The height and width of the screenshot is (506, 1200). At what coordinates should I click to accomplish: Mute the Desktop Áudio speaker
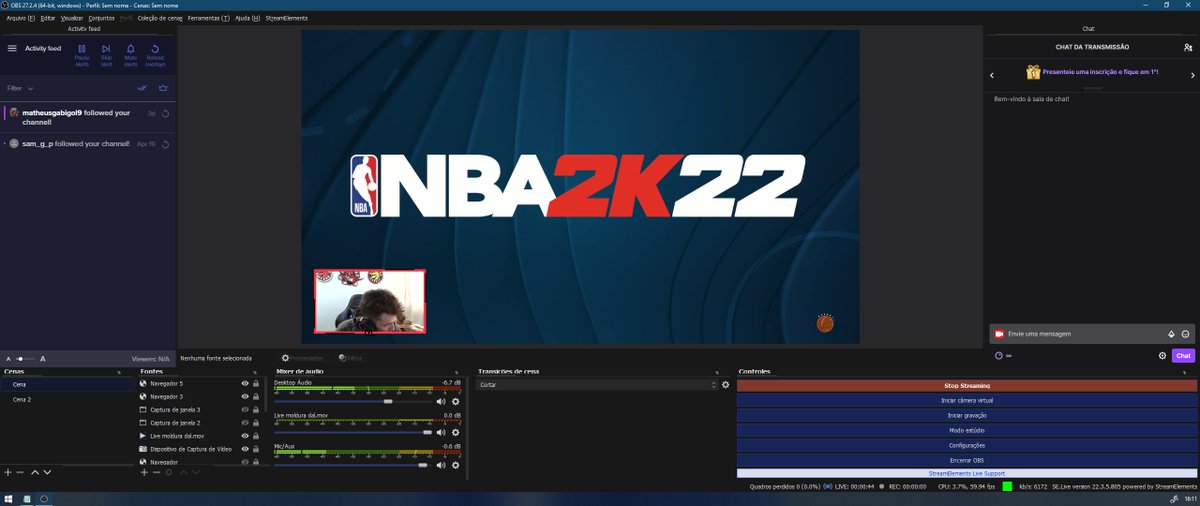click(x=441, y=400)
